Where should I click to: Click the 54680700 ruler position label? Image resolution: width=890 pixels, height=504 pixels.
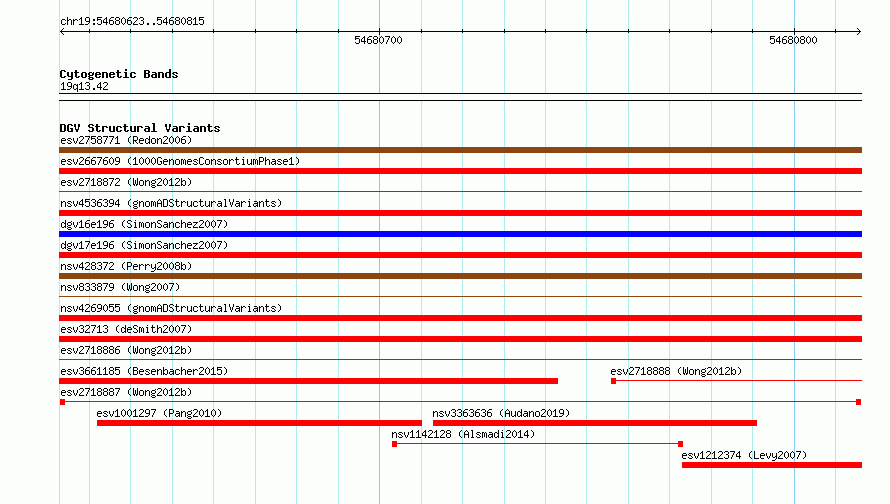tap(378, 40)
